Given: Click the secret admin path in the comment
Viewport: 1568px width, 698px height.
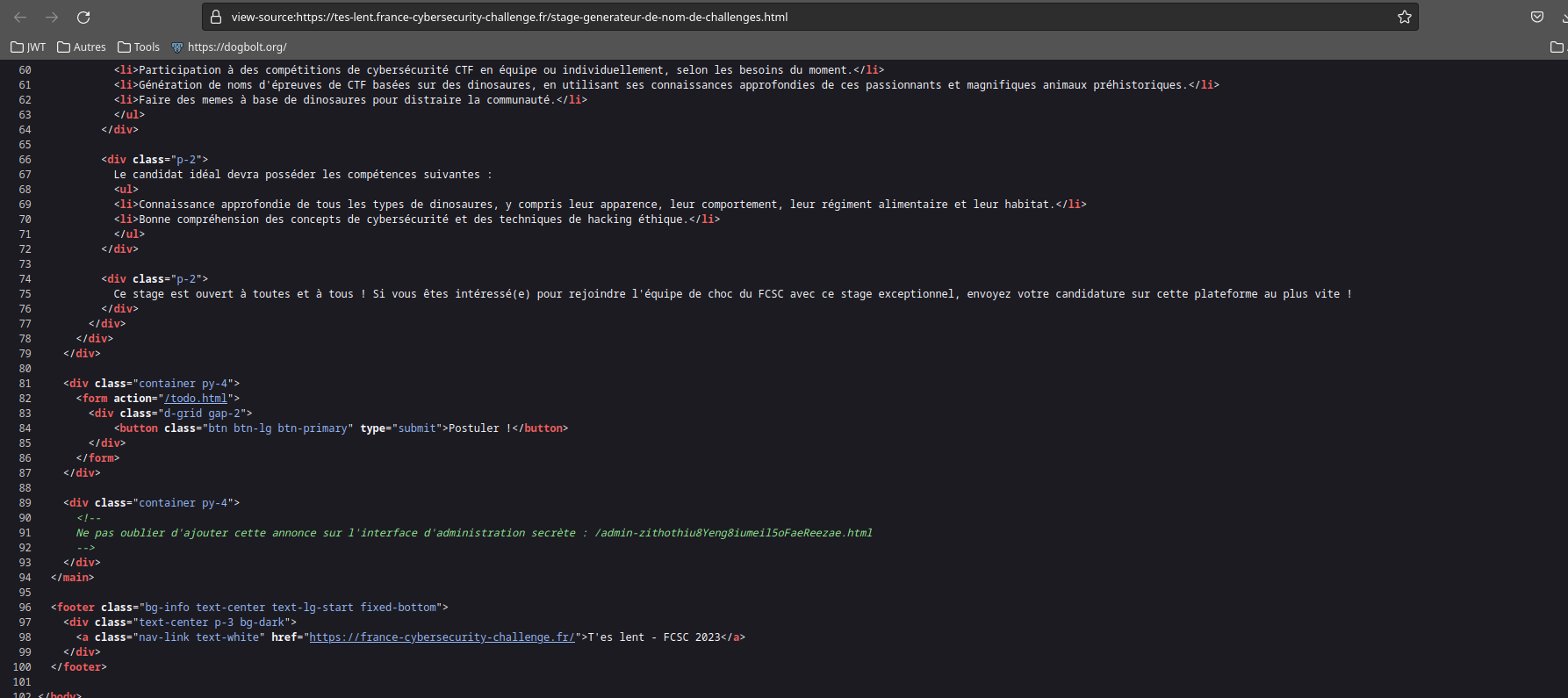Looking at the screenshot, I should [733, 533].
